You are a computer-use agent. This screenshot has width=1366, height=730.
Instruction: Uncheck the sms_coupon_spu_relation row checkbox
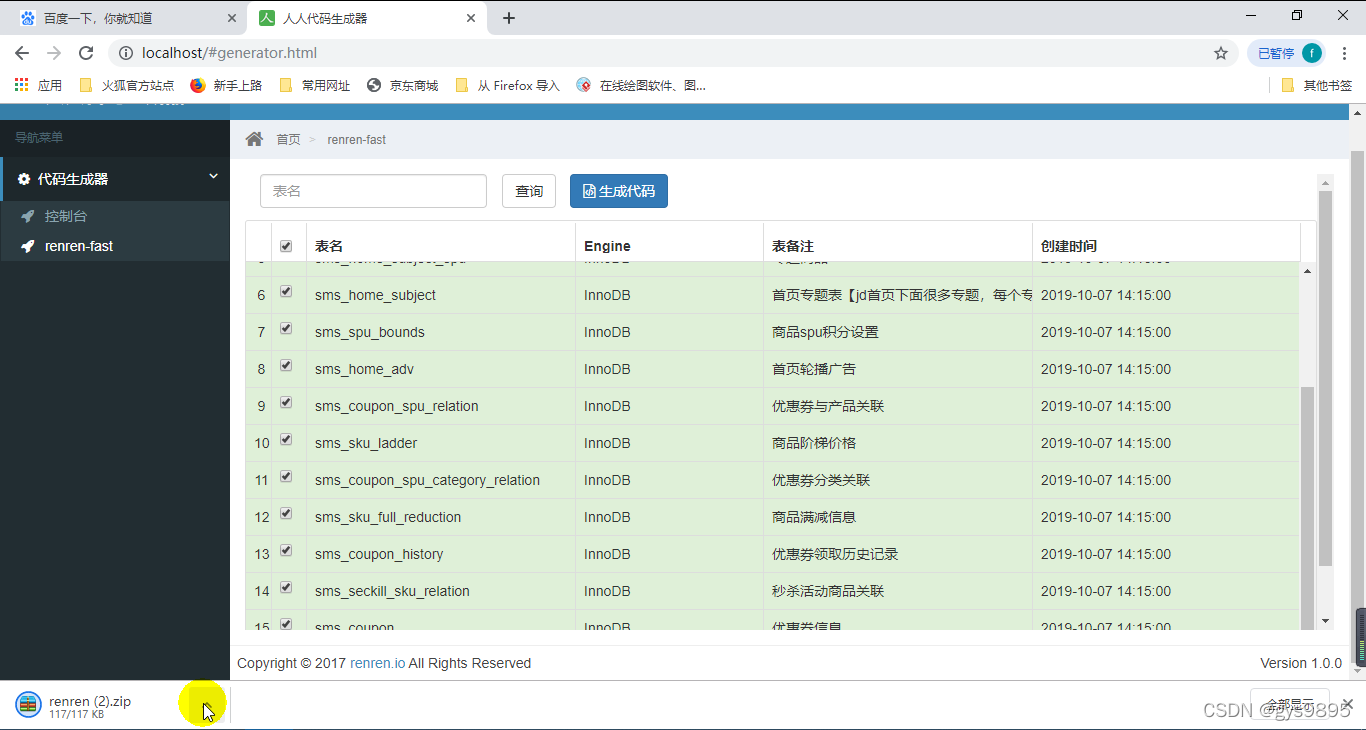click(286, 403)
